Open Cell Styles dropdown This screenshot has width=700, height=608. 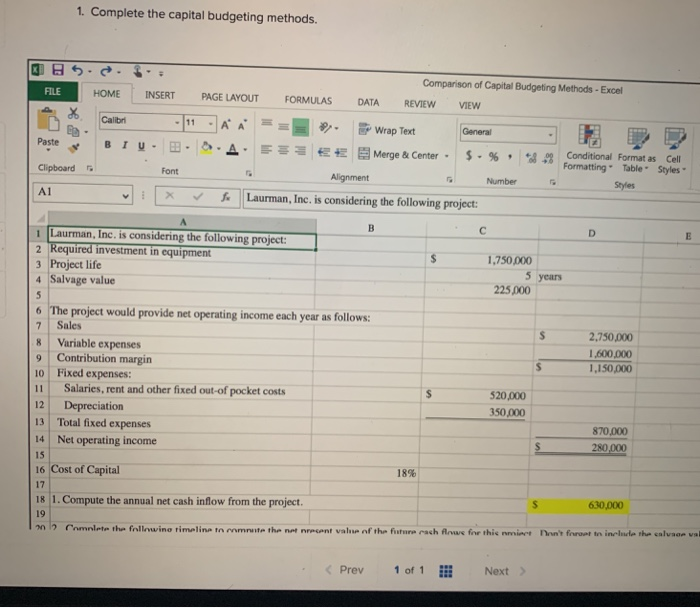673,151
